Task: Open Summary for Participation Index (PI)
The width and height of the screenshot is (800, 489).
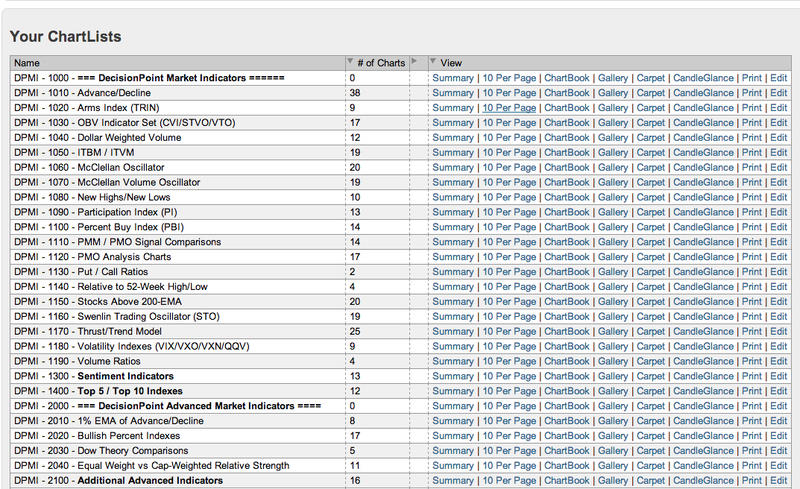Action: 453,212
